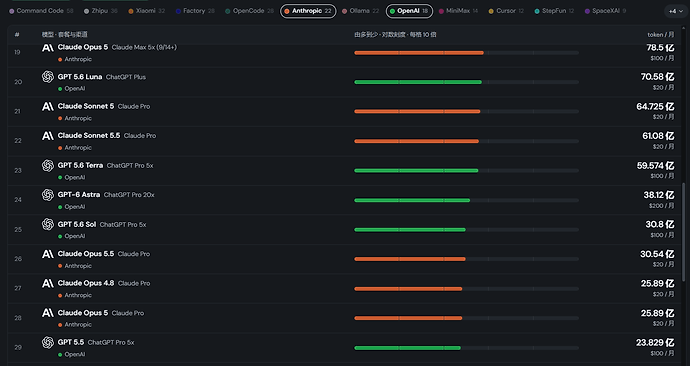Click the OpenAI logo beside GPT 5.6 Terra

click(48, 165)
